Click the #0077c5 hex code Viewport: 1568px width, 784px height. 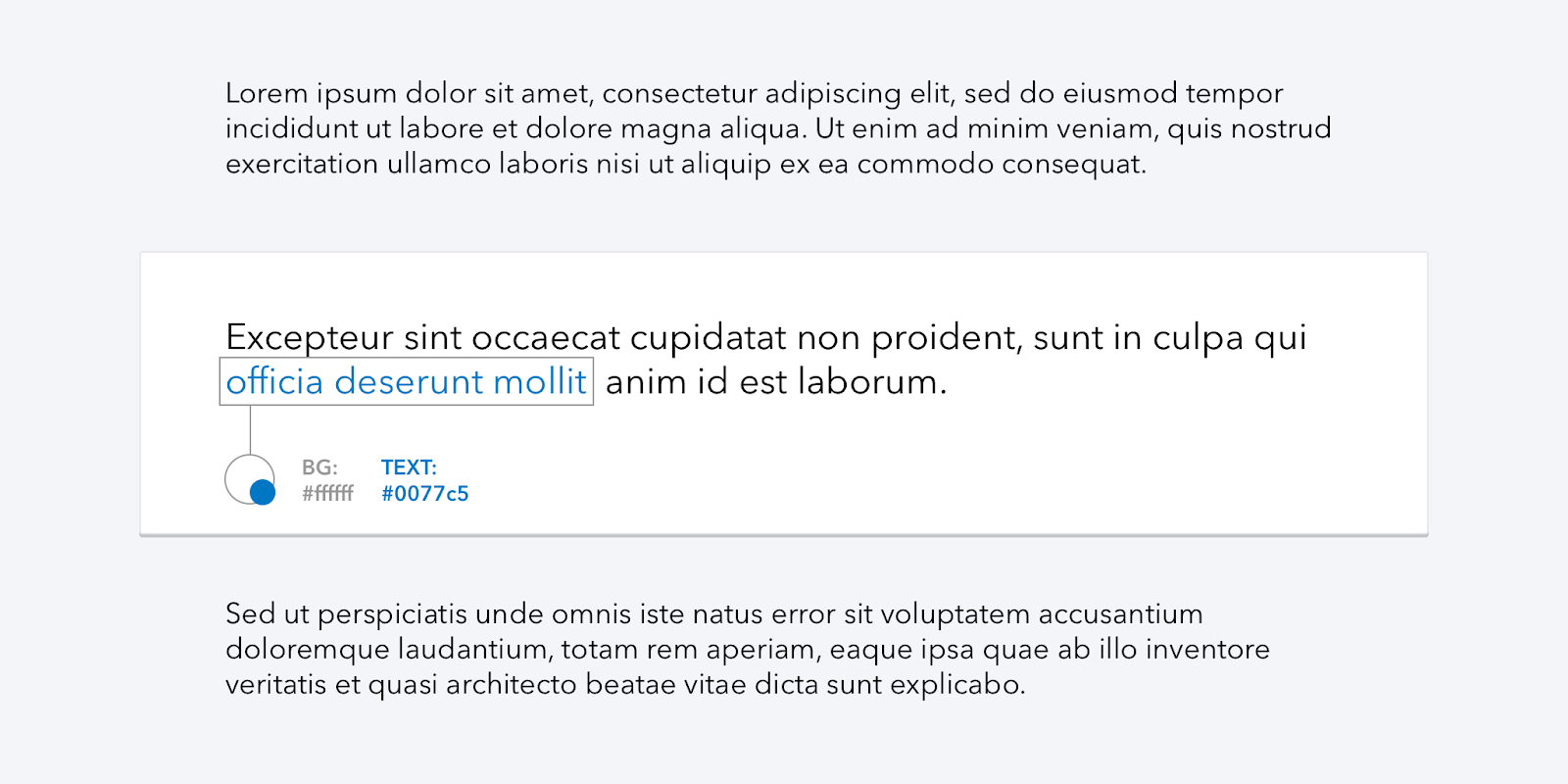click(x=424, y=494)
